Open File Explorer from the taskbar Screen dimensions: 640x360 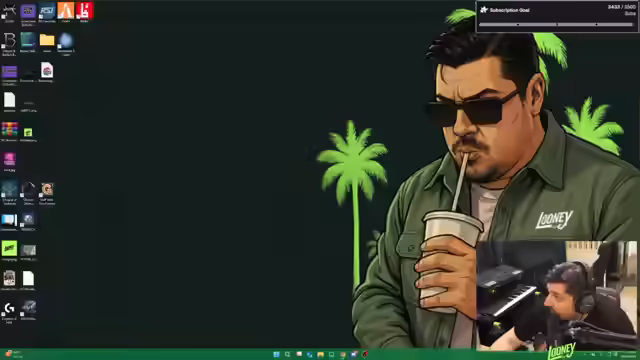pos(320,354)
